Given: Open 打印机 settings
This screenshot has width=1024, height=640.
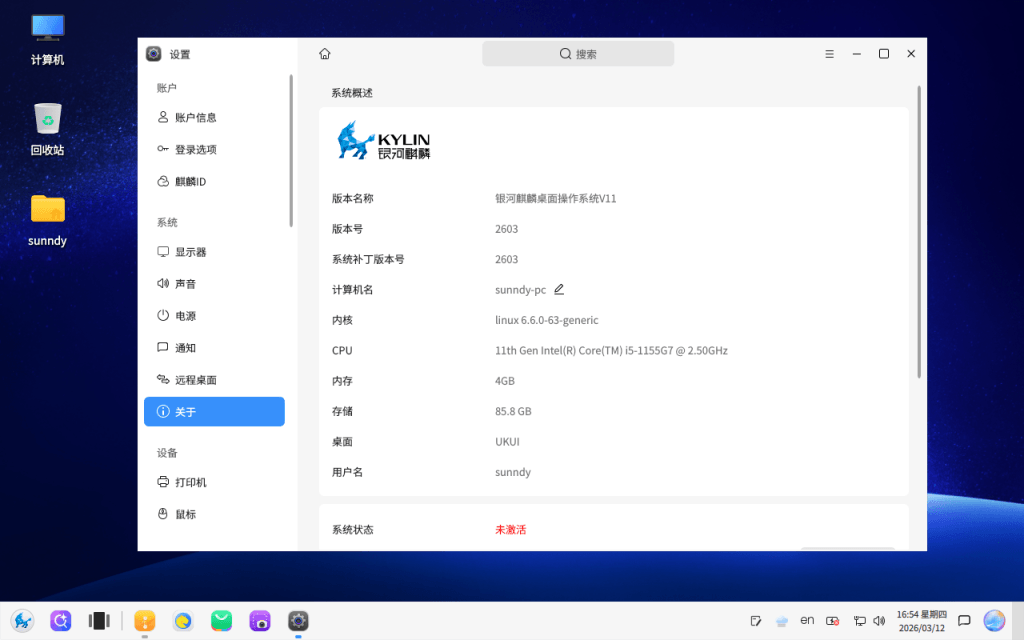Looking at the screenshot, I should 214,483.
